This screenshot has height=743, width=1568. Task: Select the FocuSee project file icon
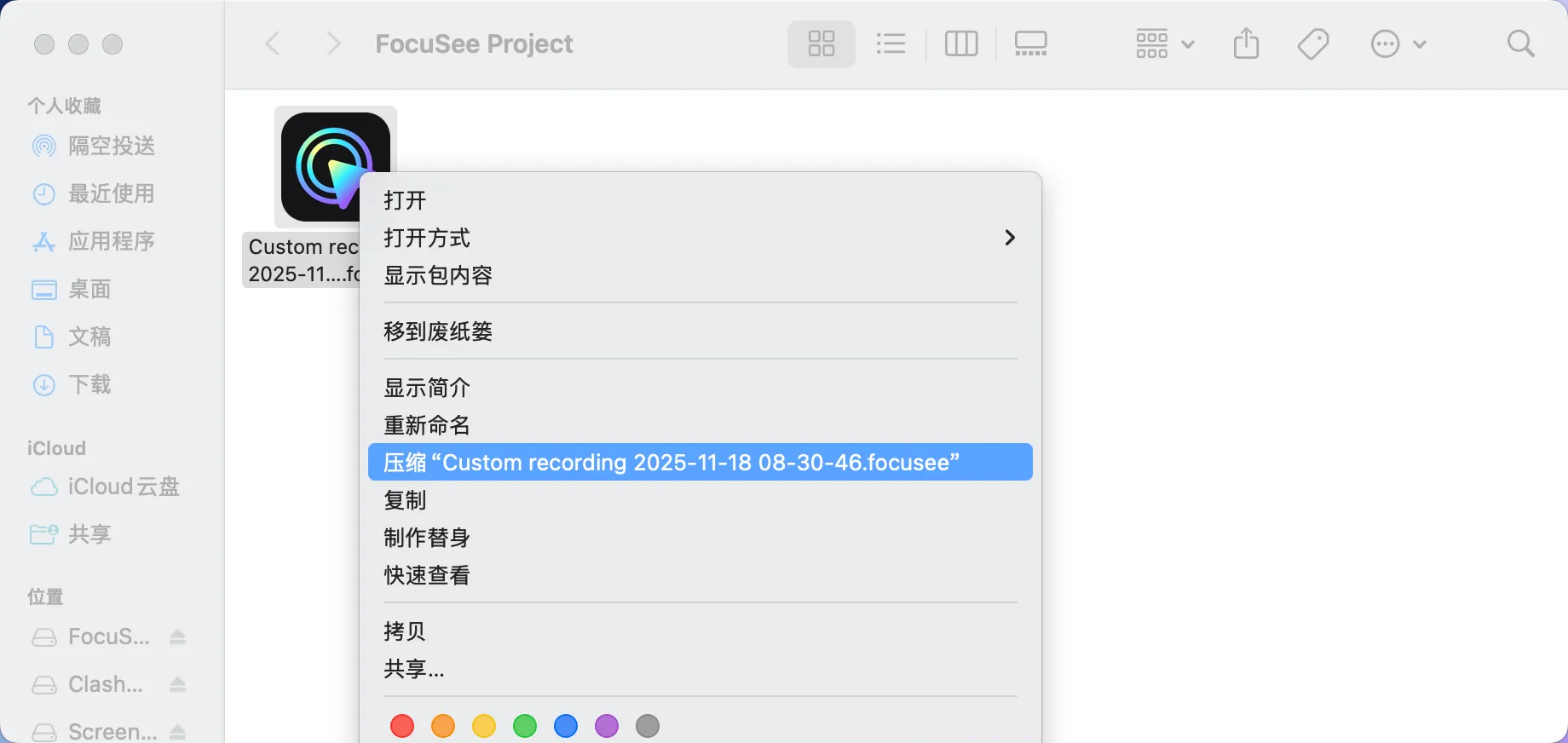336,167
